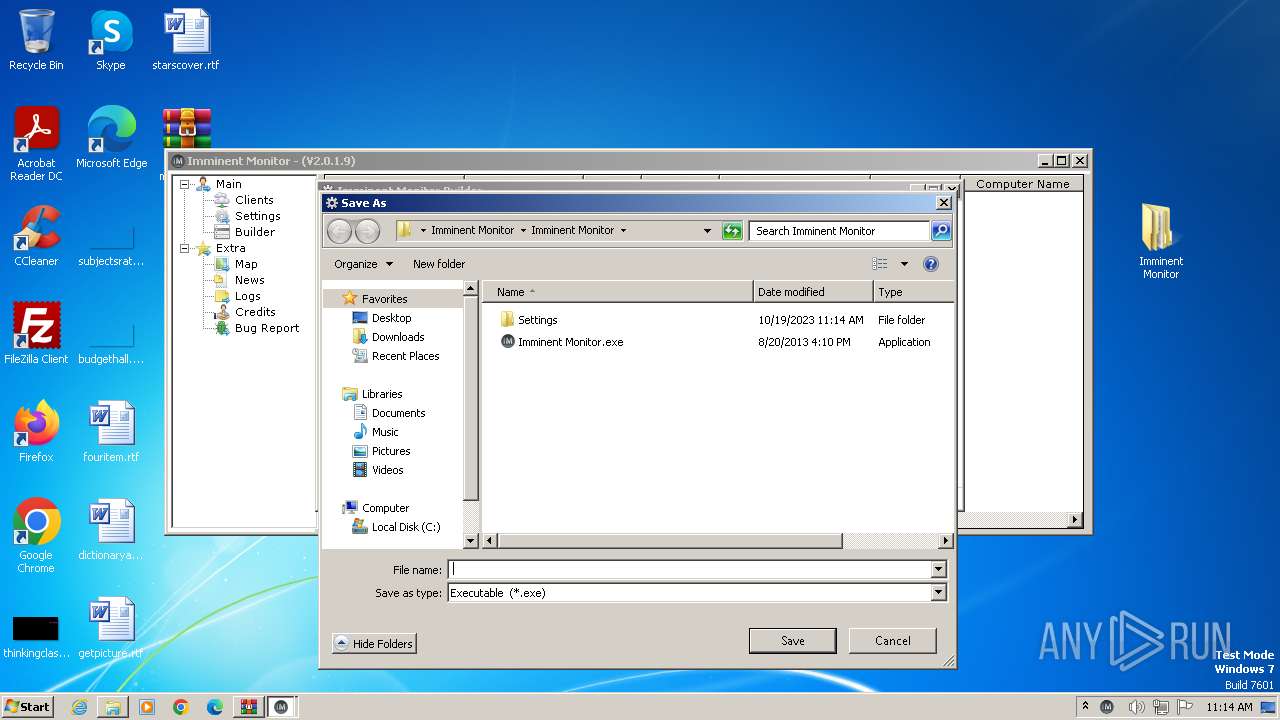The width and height of the screenshot is (1280, 720).
Task: Open starscover.rtf on the desktop
Action: [x=186, y=40]
